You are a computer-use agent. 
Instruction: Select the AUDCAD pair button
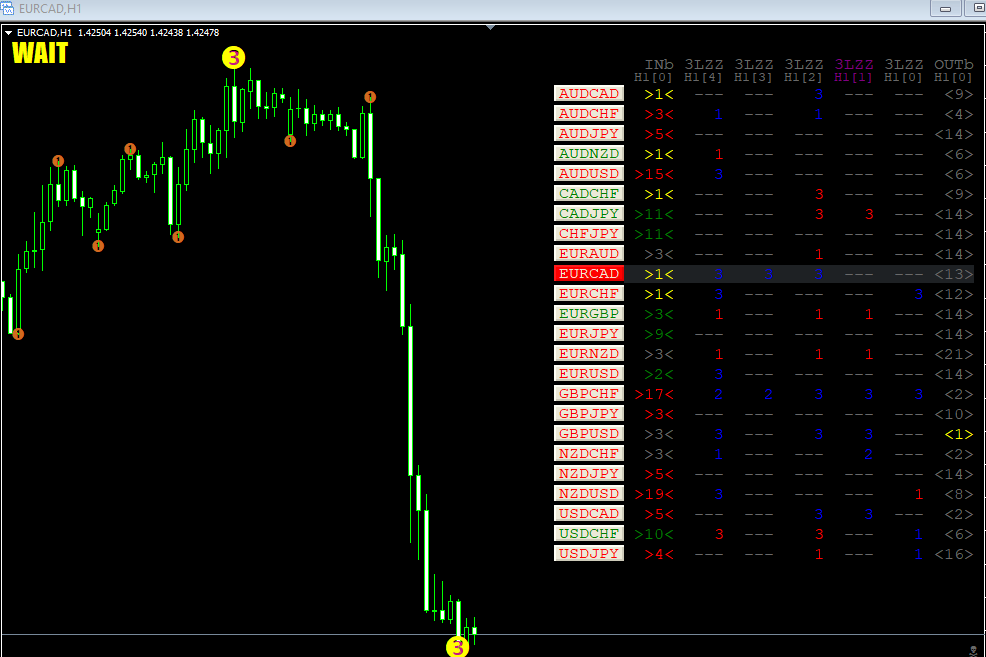pyautogui.click(x=589, y=94)
